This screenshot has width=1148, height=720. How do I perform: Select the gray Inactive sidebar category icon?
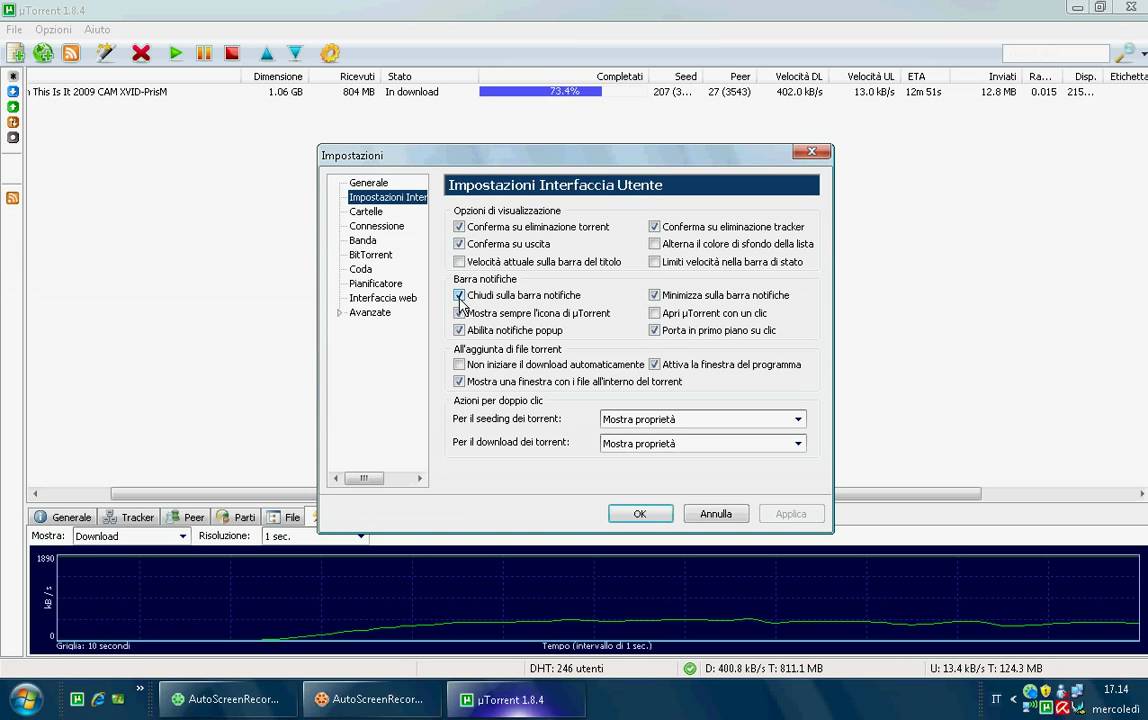(13, 137)
